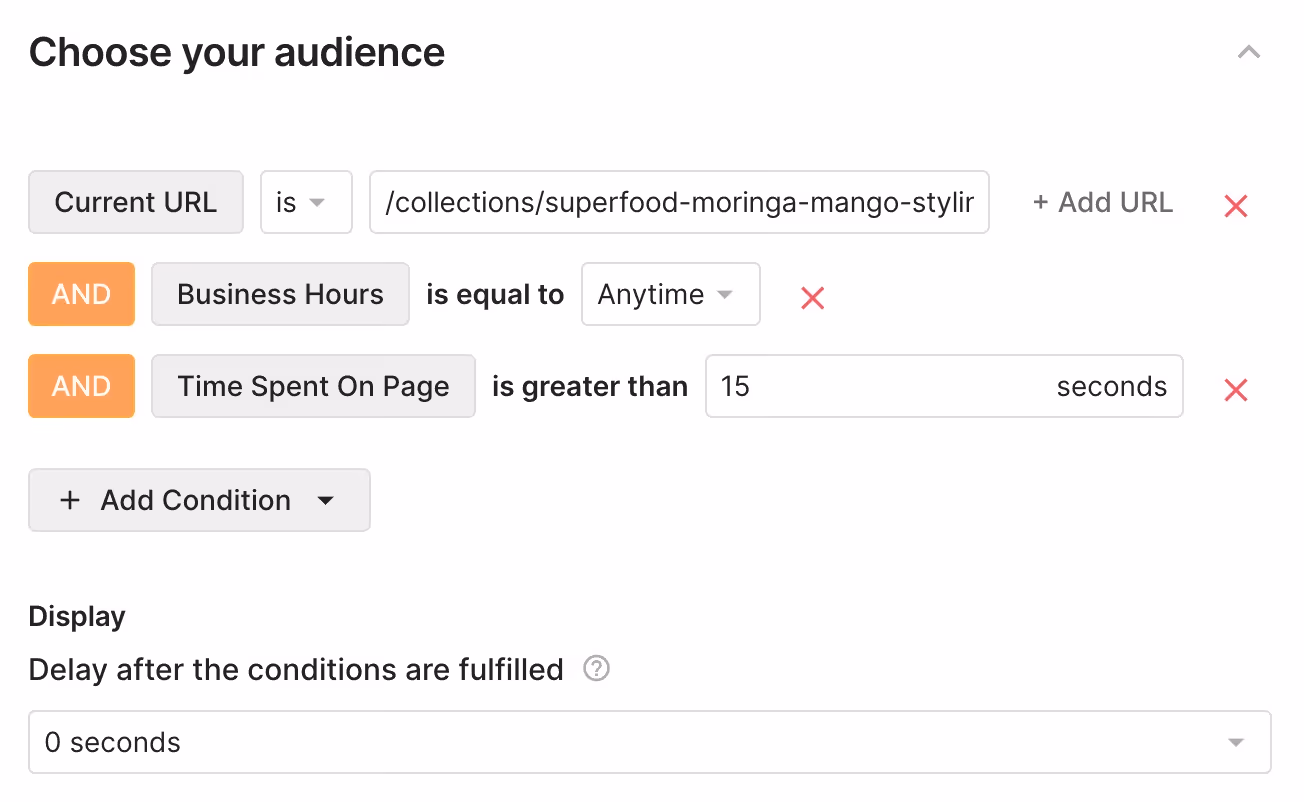Delete the Business Hours condition

(812, 298)
